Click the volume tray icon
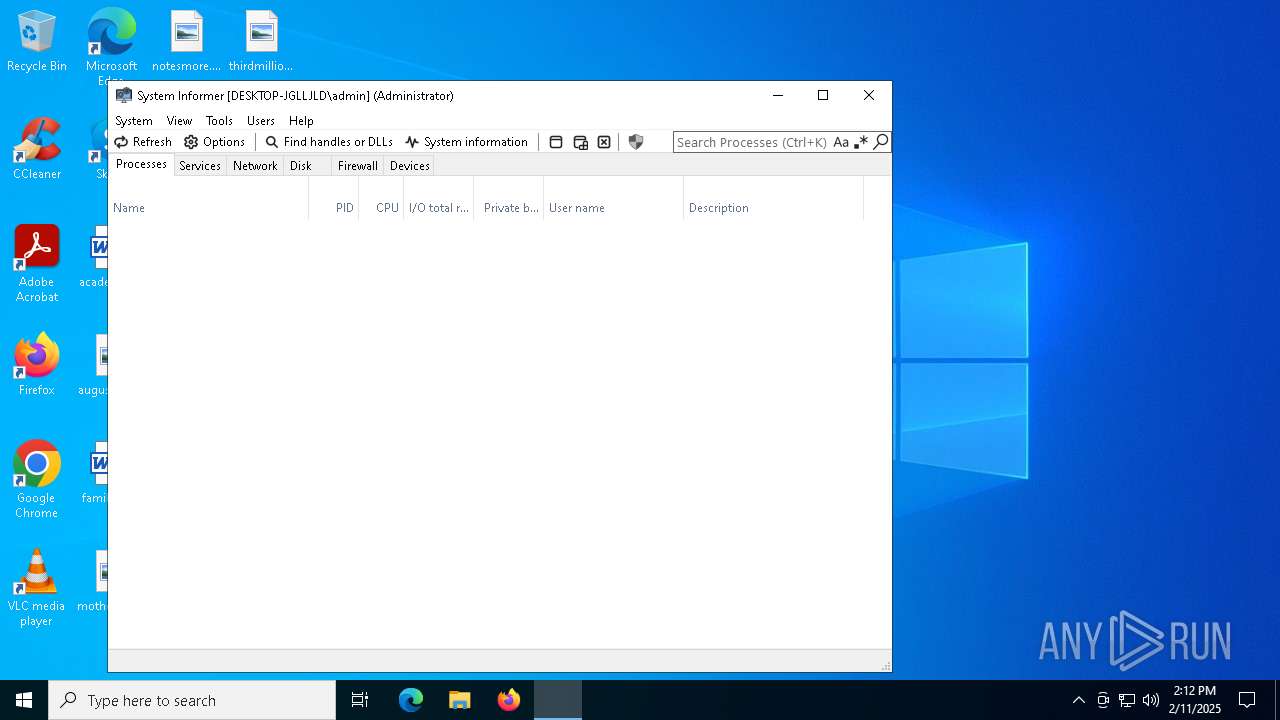The height and width of the screenshot is (720, 1280). coord(1151,700)
